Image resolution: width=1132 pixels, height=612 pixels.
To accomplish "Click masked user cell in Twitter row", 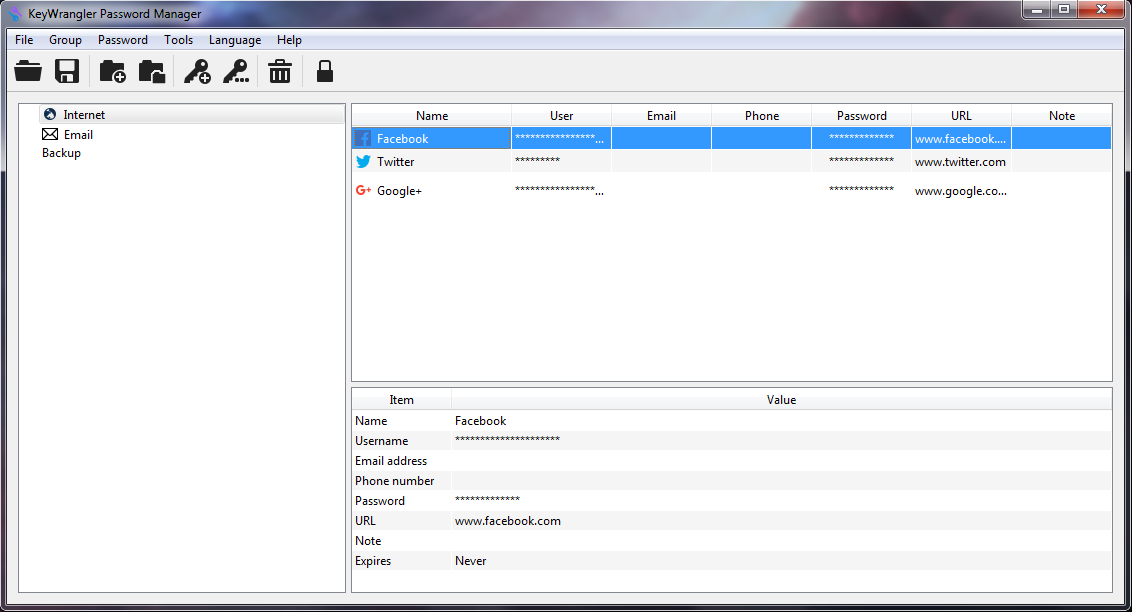I will click(561, 160).
